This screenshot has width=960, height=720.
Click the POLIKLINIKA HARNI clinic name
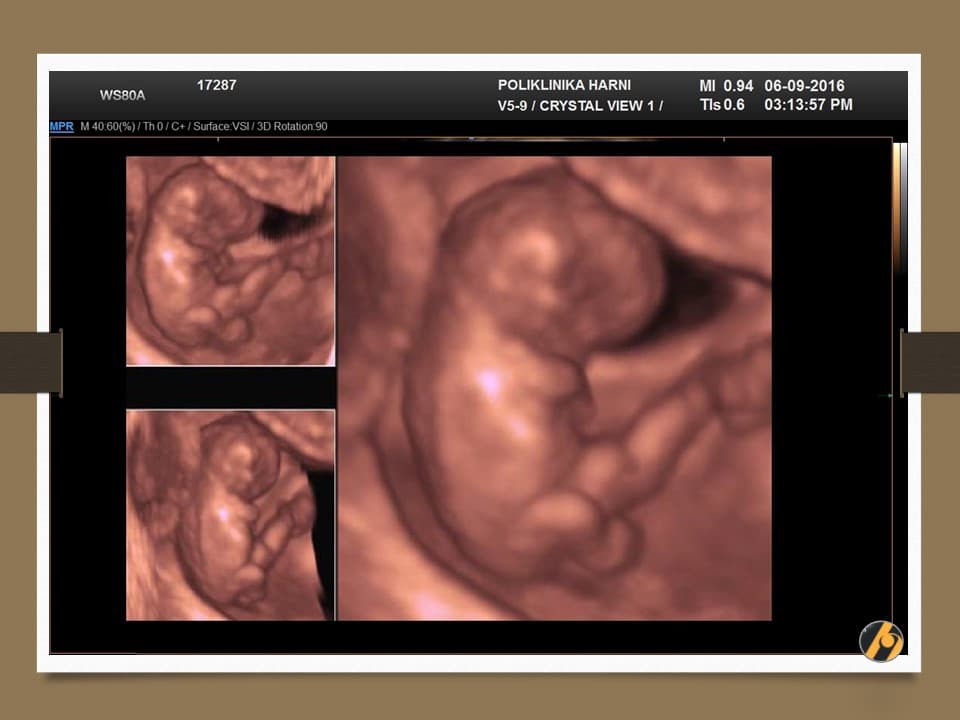click(564, 85)
